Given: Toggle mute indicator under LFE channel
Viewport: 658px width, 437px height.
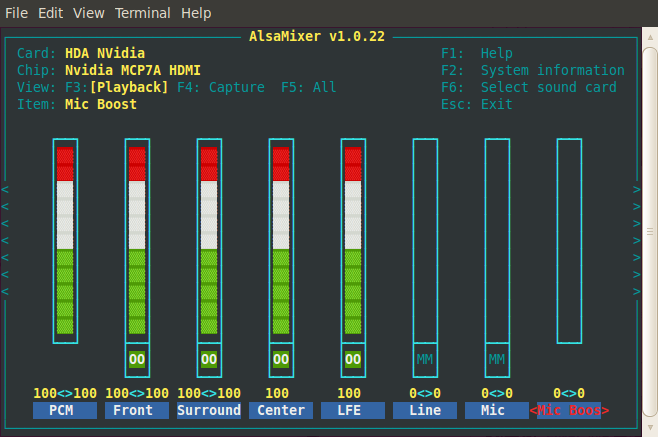Looking at the screenshot, I should click(x=353, y=358).
